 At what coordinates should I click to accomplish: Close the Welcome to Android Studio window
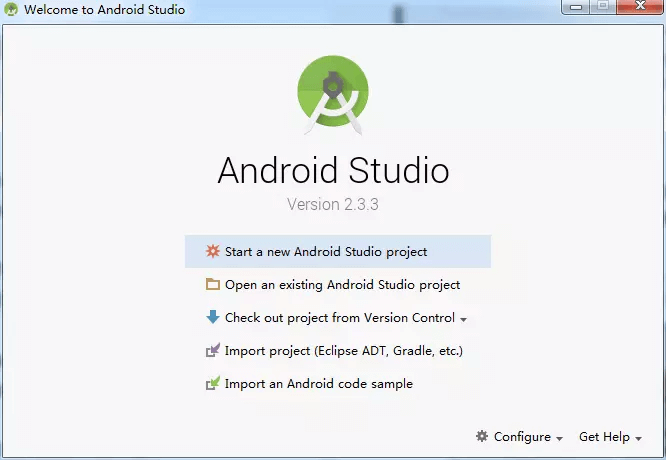point(640,7)
